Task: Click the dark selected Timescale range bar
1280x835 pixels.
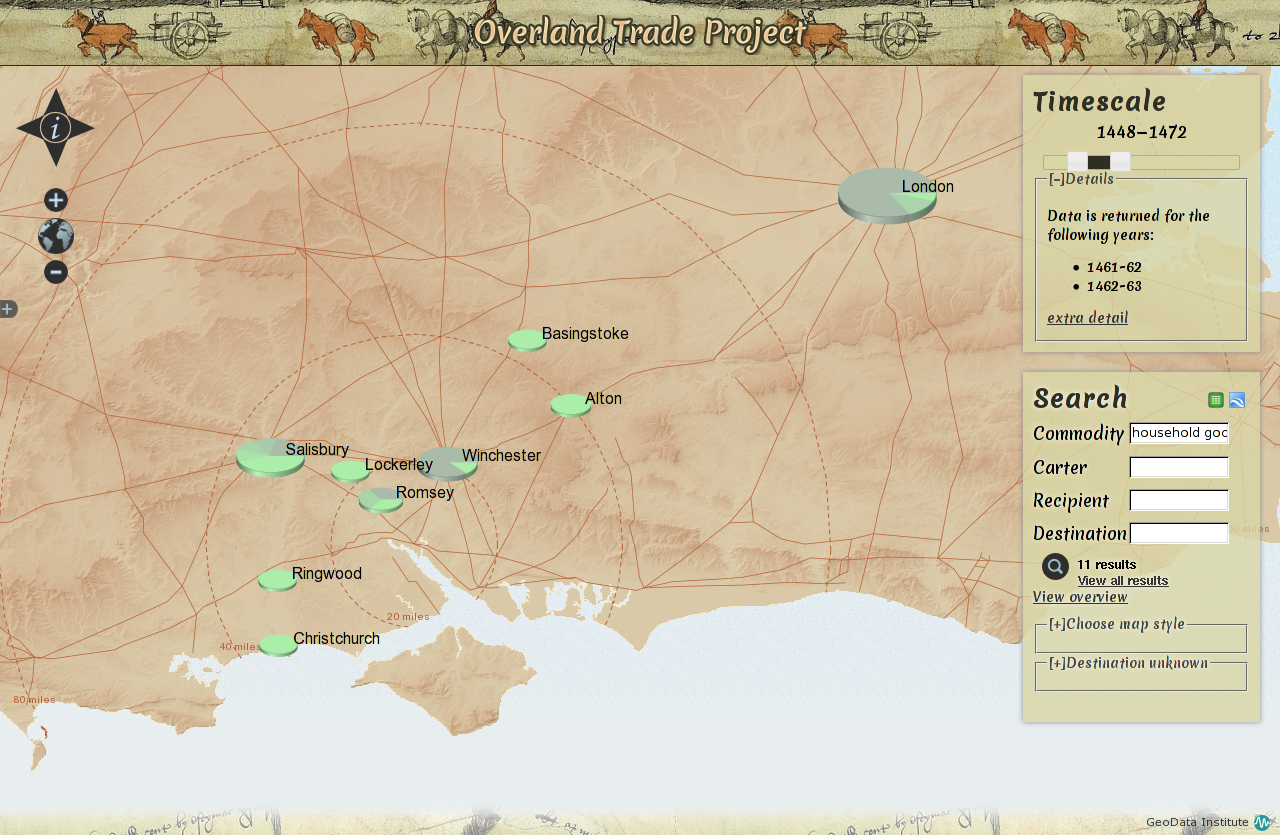Action: 1099,162
